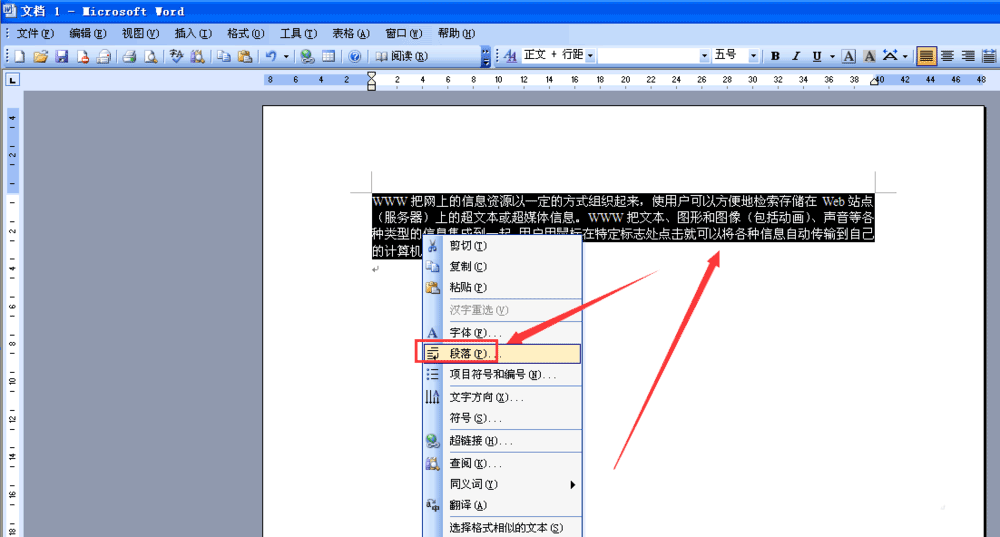Choose 复制(C) in context menu

coord(503,267)
